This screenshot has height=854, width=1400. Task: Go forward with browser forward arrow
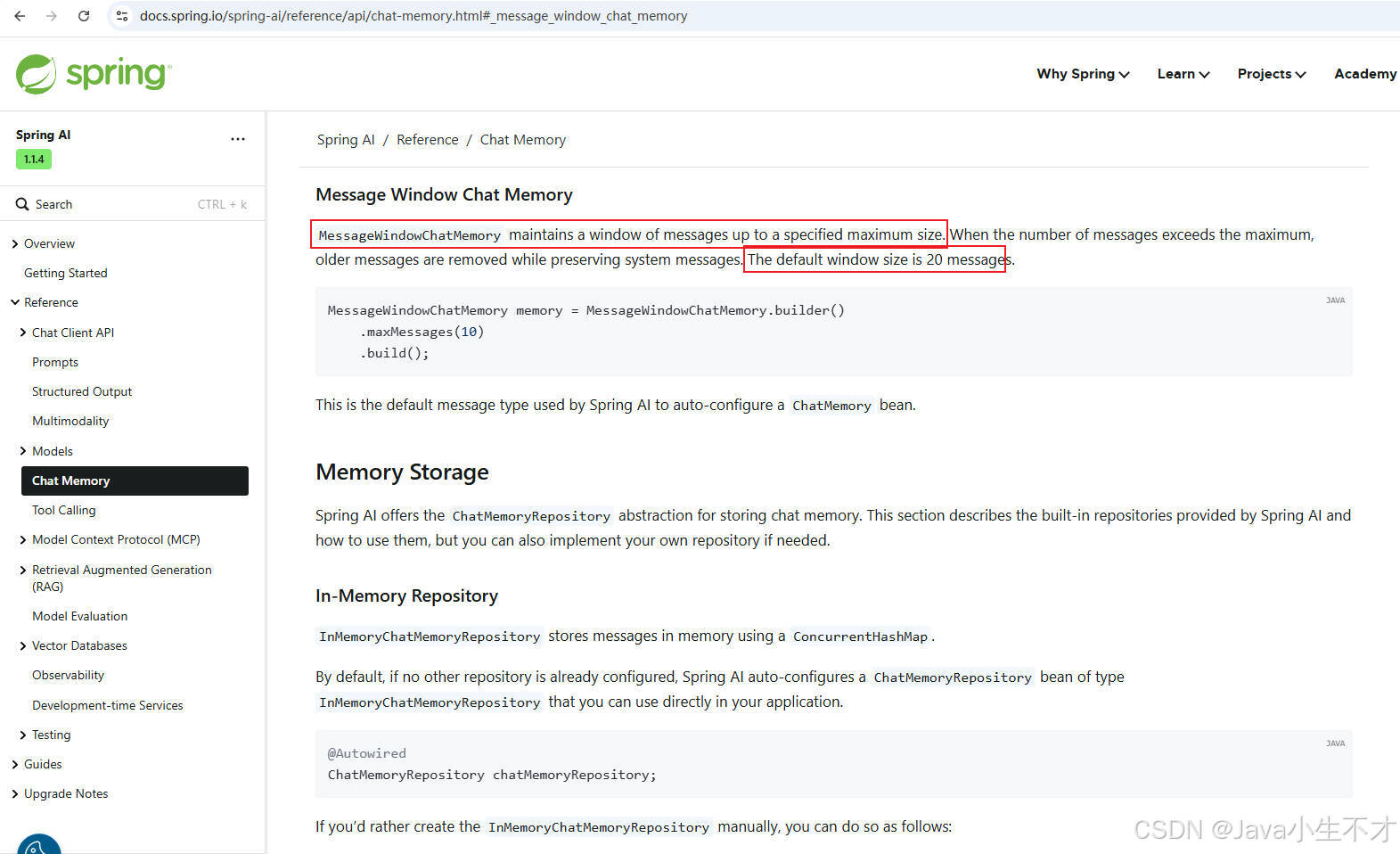click(52, 16)
